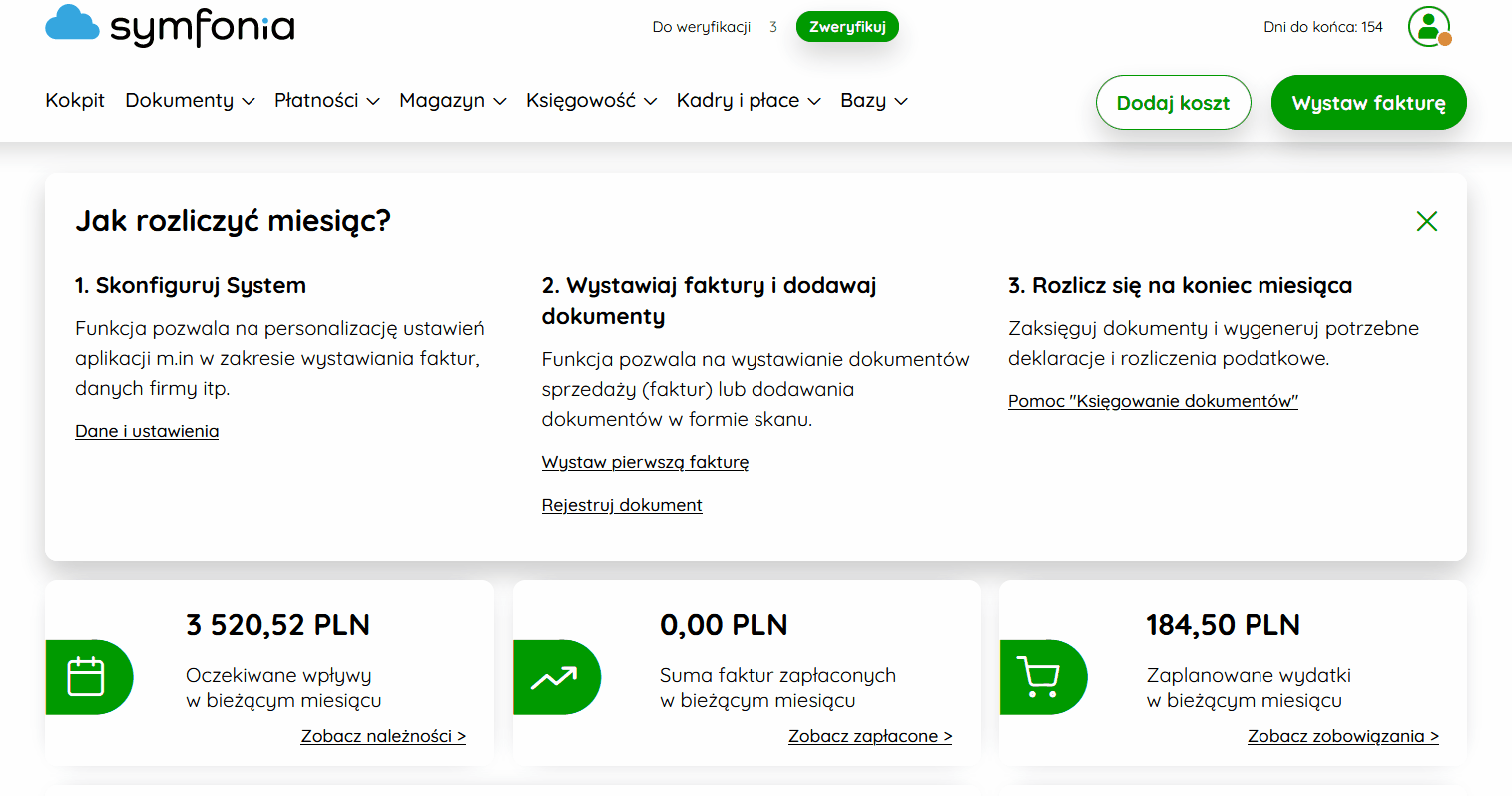Screen dimensions: 1512x796
Task: Click the '3 520,52 PLN' amount
Action: [278, 625]
